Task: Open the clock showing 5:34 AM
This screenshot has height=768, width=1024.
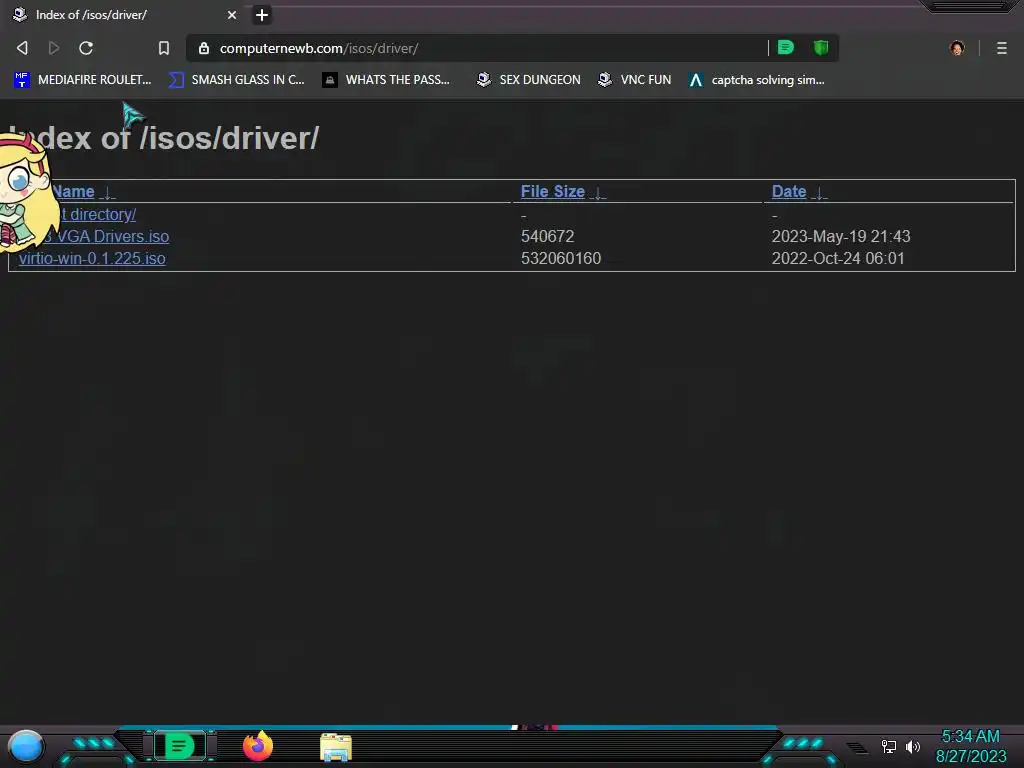Action: tap(971, 746)
